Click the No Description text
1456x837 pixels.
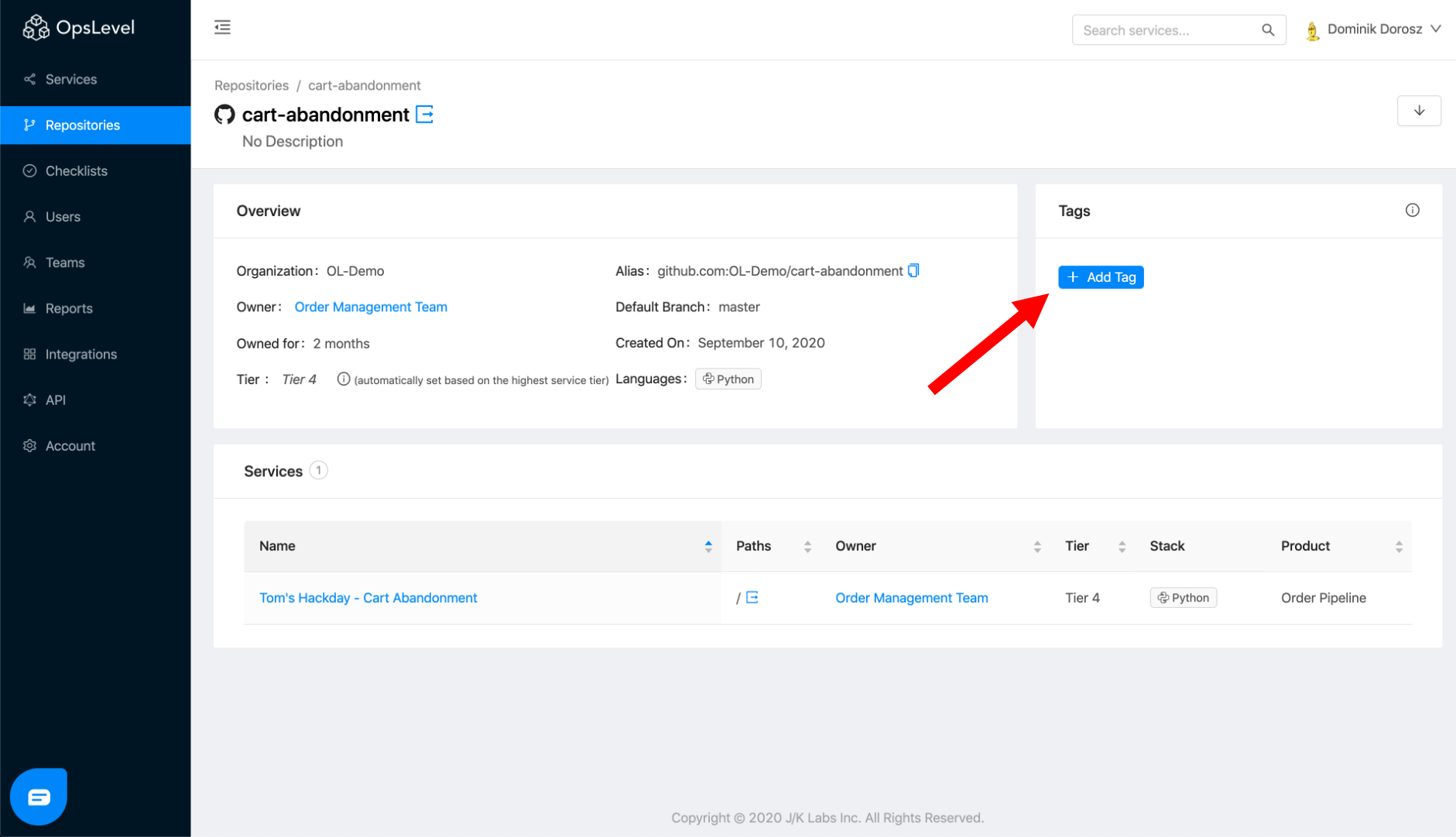pyautogui.click(x=293, y=142)
